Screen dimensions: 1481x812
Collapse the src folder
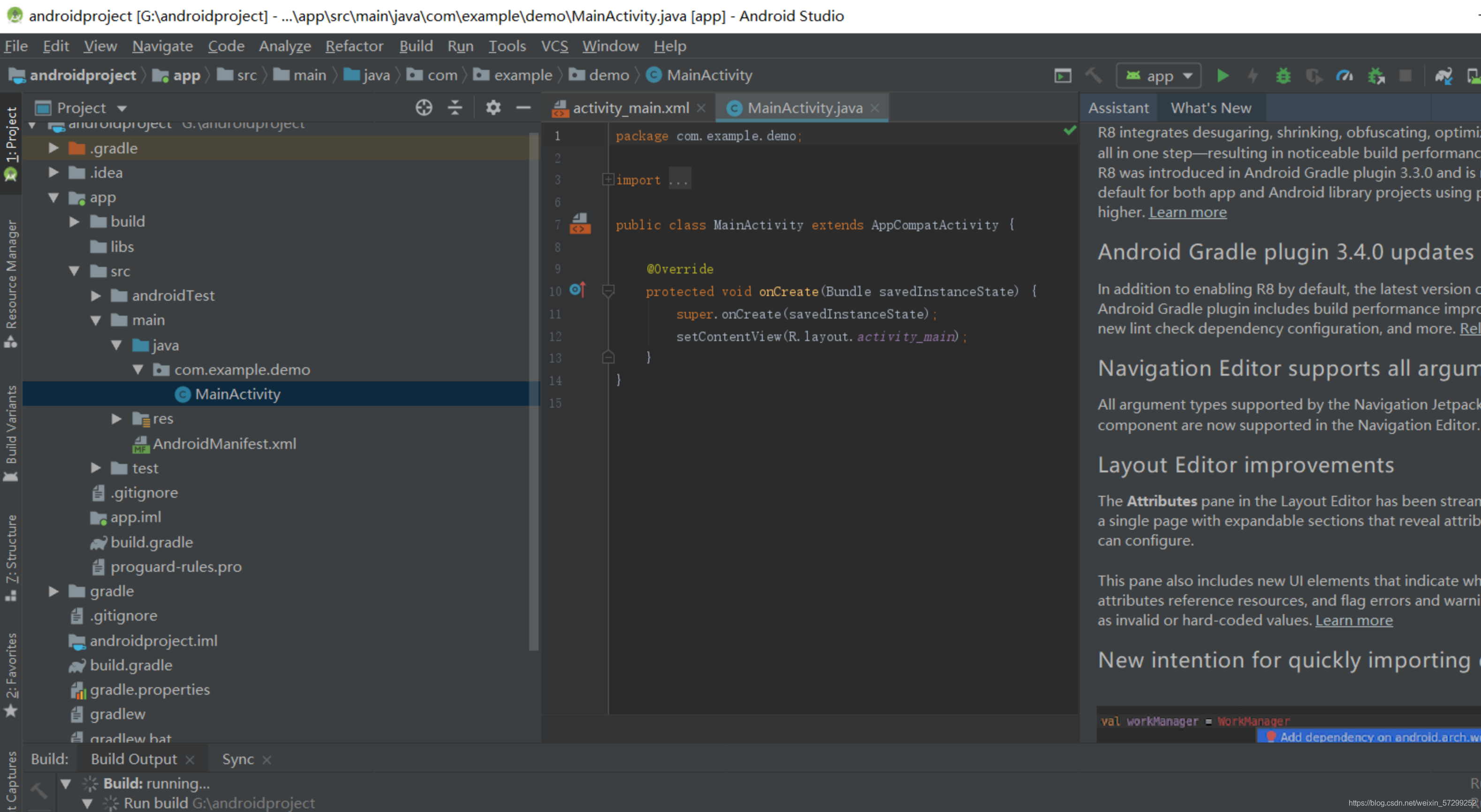tap(74, 271)
